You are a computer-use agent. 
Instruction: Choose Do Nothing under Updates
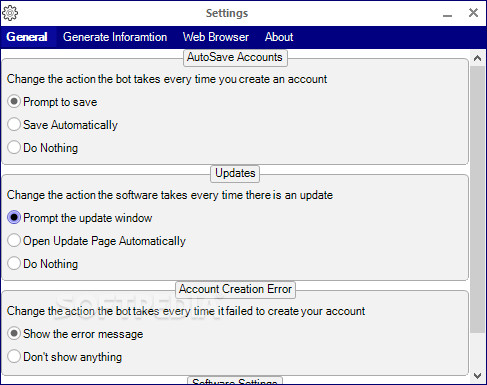(43, 264)
